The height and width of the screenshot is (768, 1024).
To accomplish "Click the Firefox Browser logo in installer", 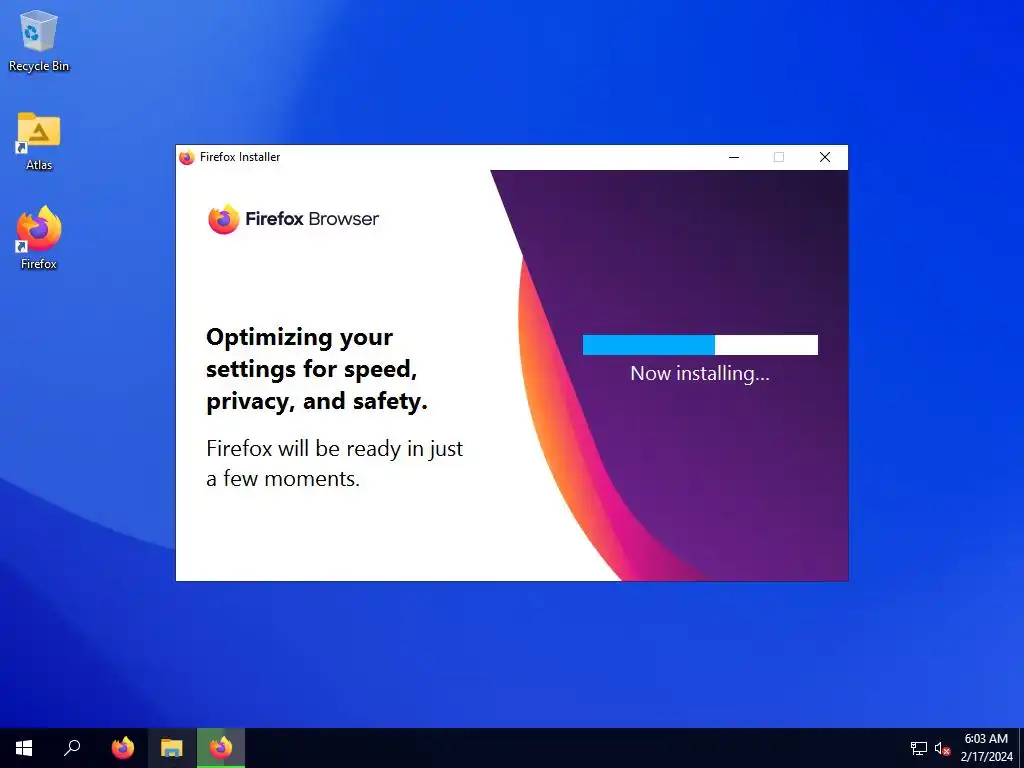I will 293,219.
